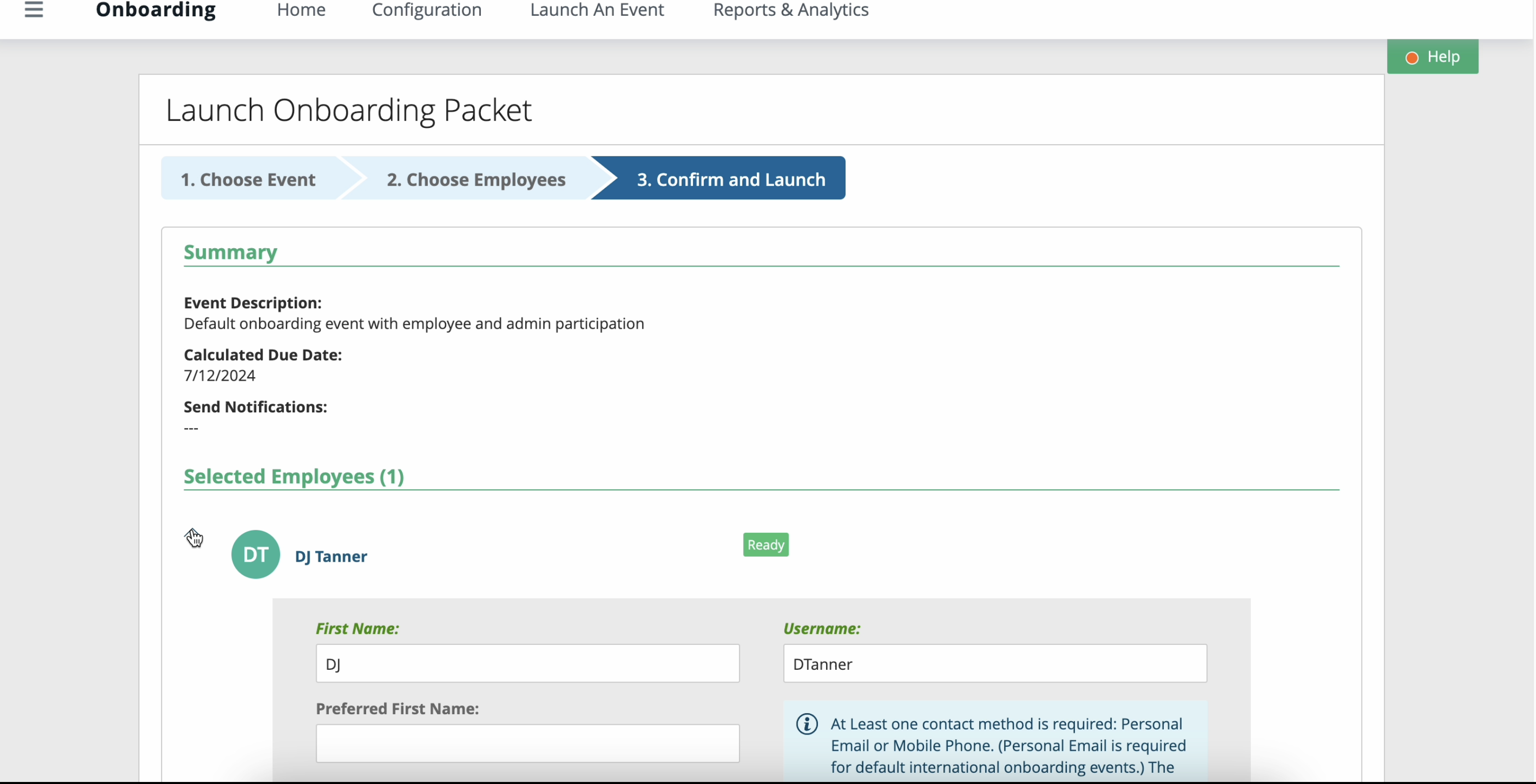
Task: Open the hamburger navigation menu
Action: [x=33, y=10]
